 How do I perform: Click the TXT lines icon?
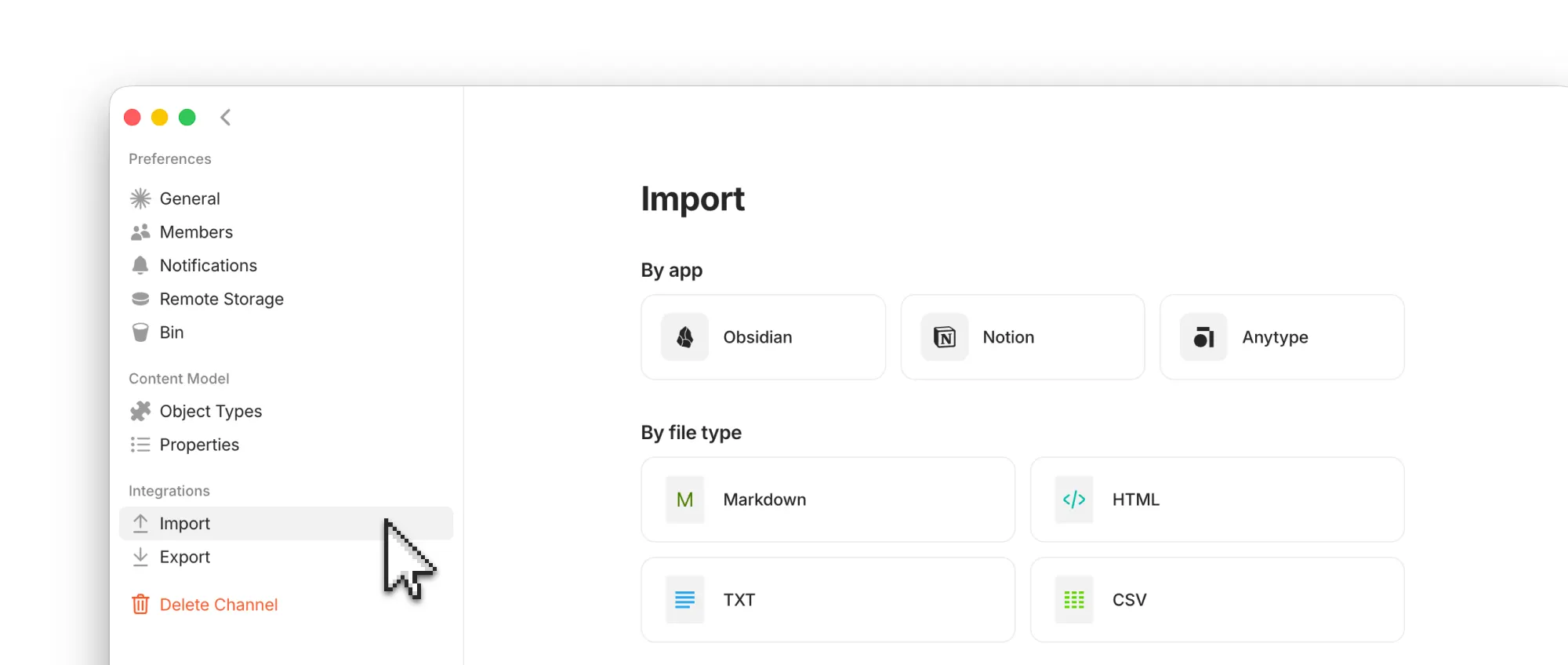[684, 600]
